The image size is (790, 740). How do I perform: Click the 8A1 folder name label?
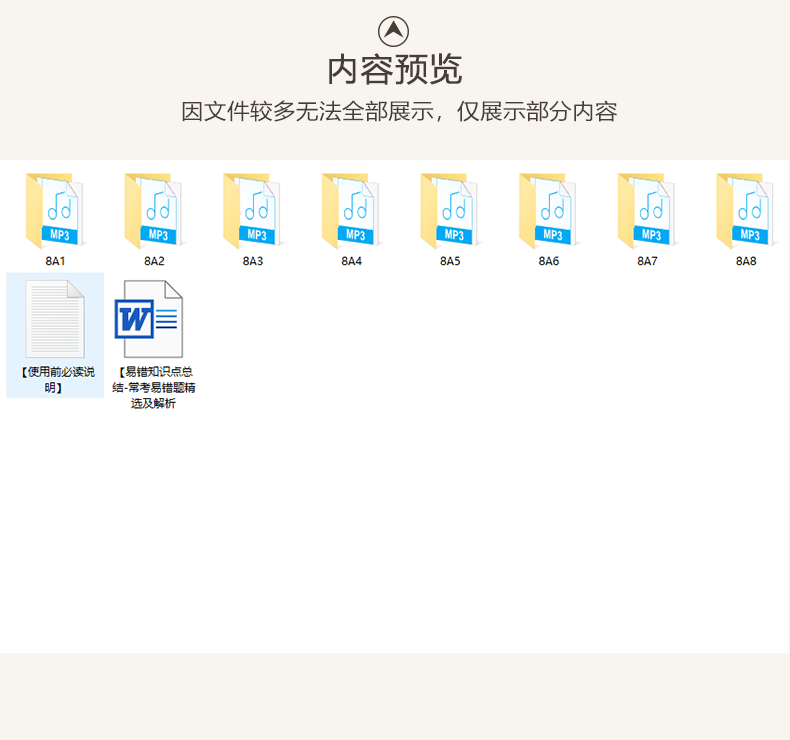55,261
